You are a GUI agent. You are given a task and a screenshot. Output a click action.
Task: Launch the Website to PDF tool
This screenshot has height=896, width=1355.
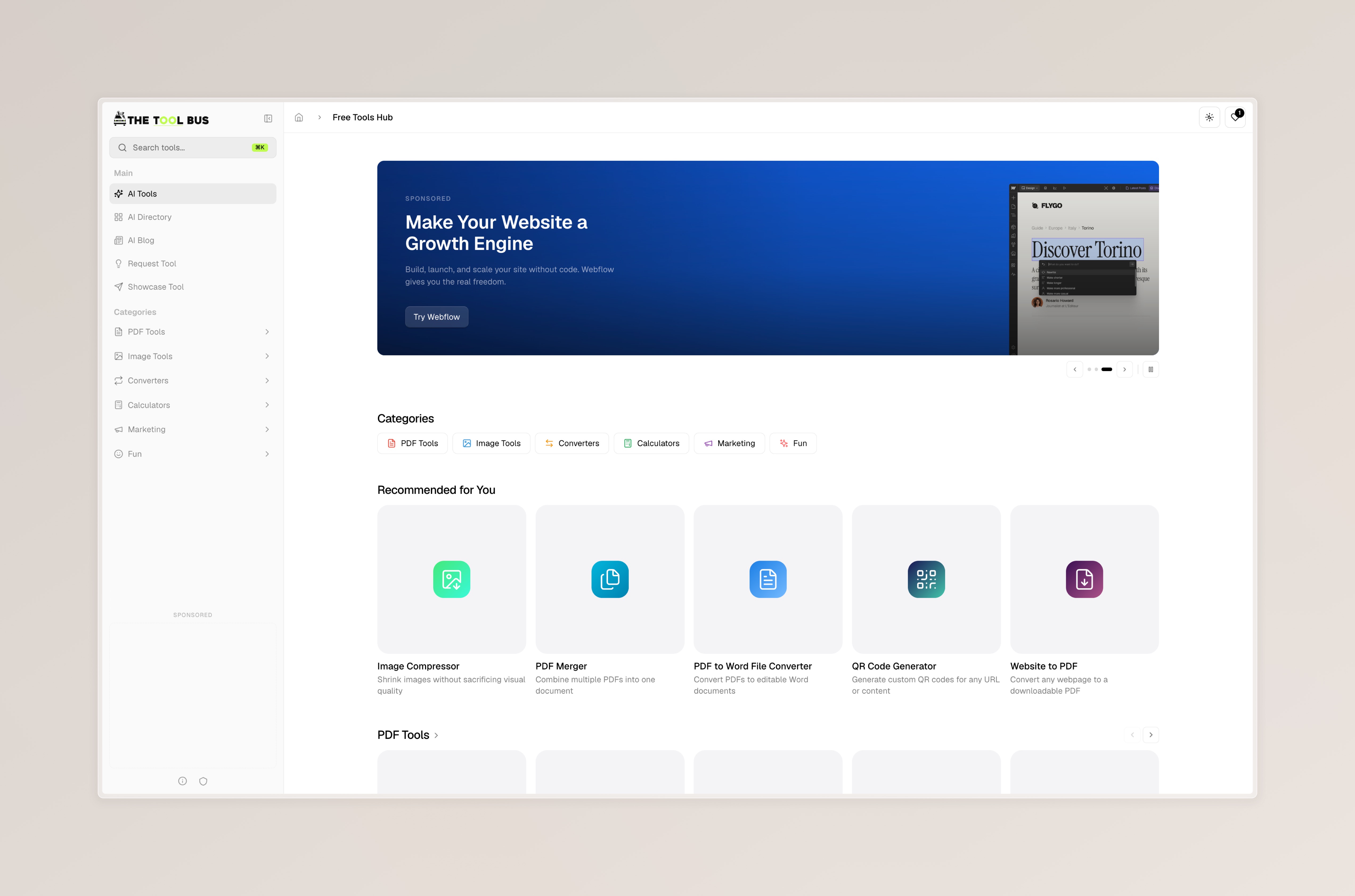click(1084, 579)
